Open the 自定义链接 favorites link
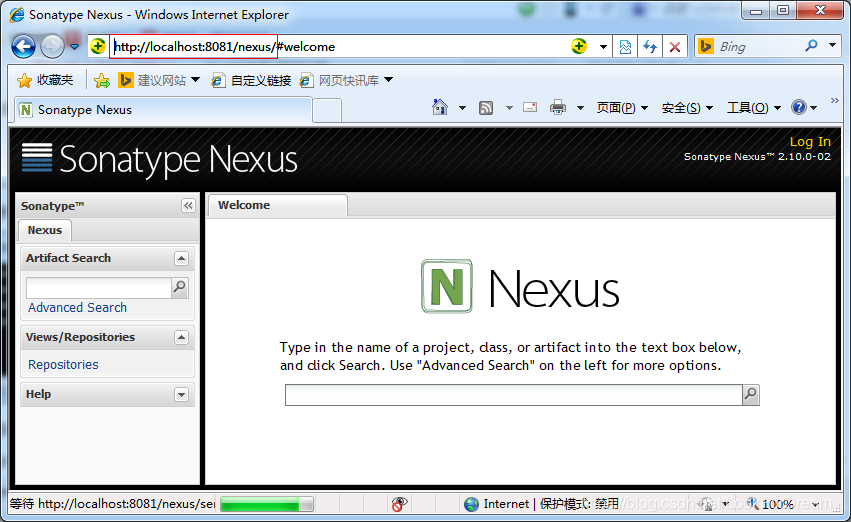Image resolution: width=851 pixels, height=522 pixels. 251,80
